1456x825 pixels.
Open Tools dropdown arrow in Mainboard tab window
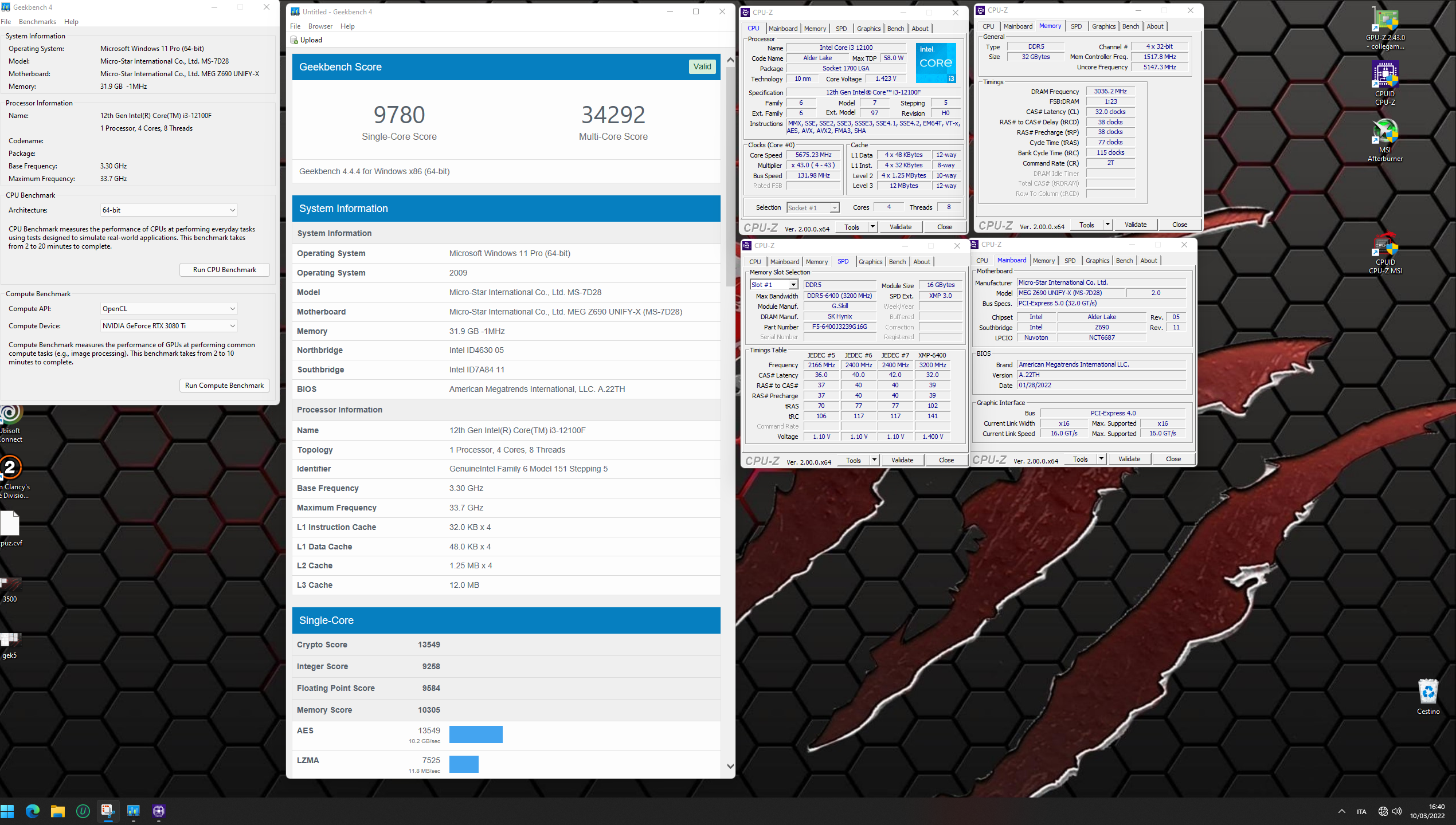pos(1102,459)
